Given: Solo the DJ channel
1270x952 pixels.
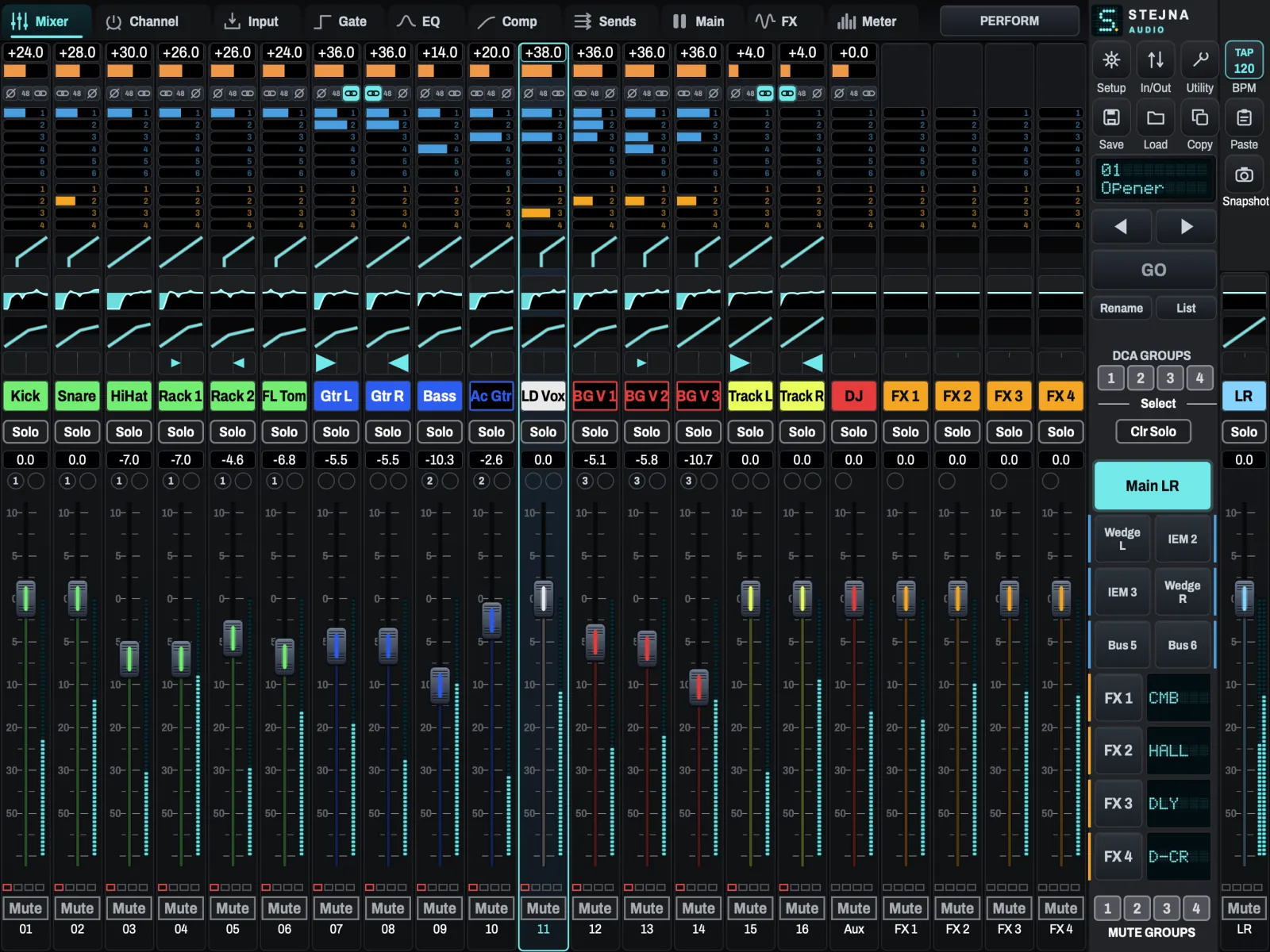Looking at the screenshot, I should [854, 432].
